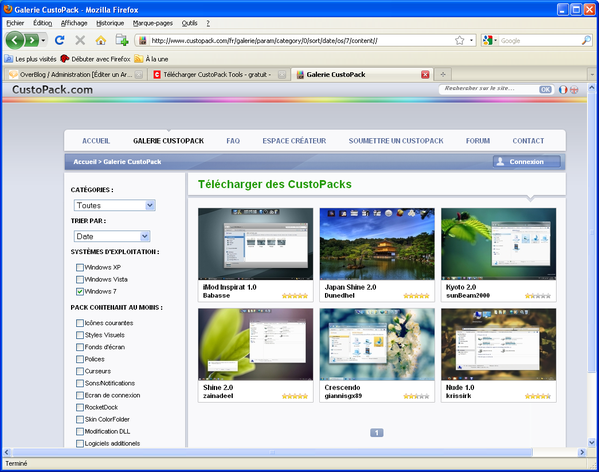Click the search magnifier icon
This screenshot has height=472, width=599.
586,40
